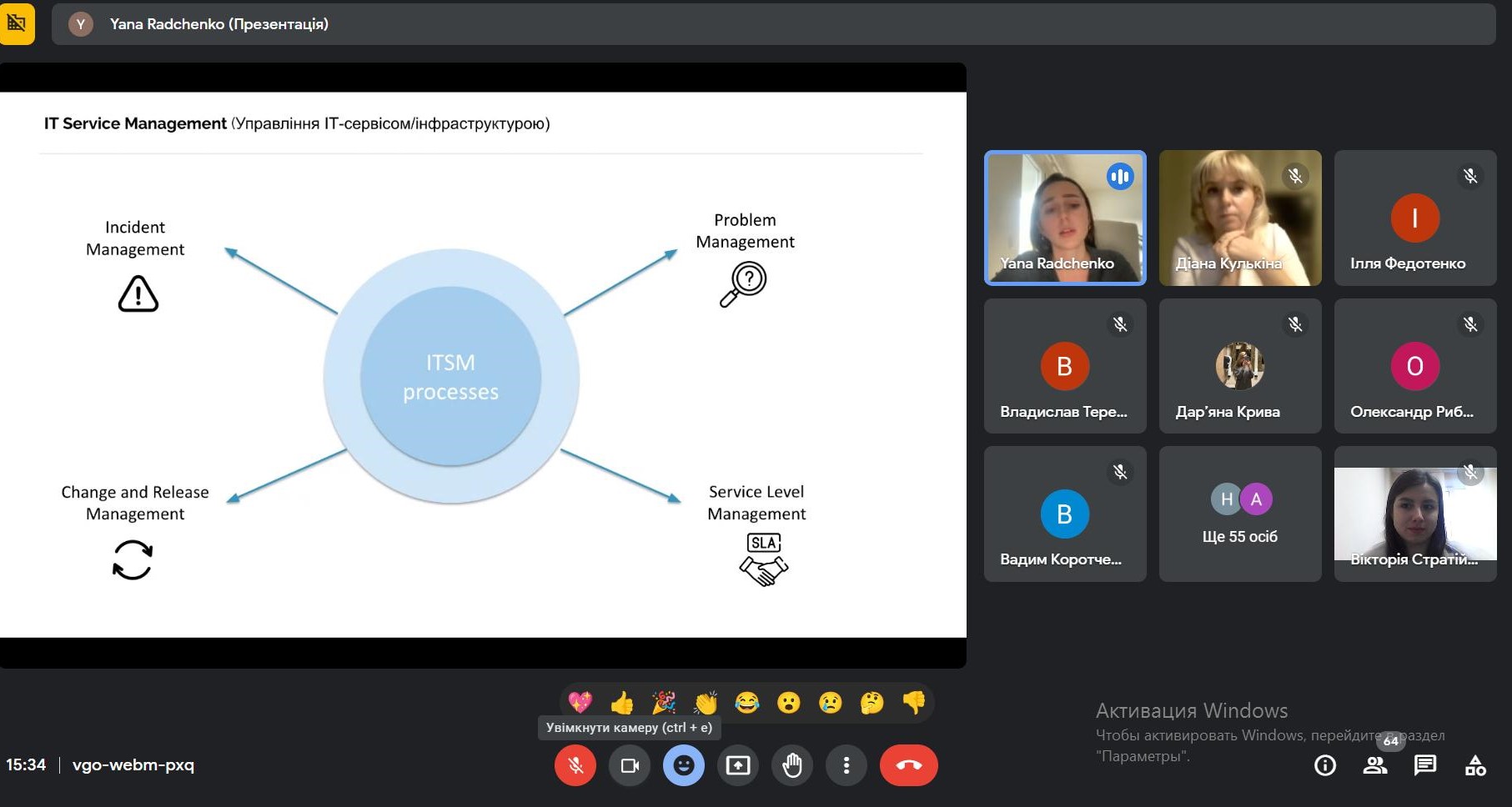
Task: Open the chat panel
Action: [1425, 765]
